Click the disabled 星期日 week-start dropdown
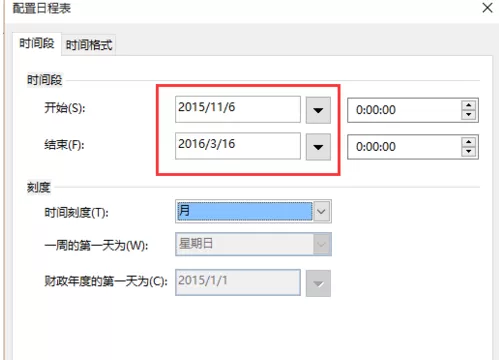 tap(253, 244)
